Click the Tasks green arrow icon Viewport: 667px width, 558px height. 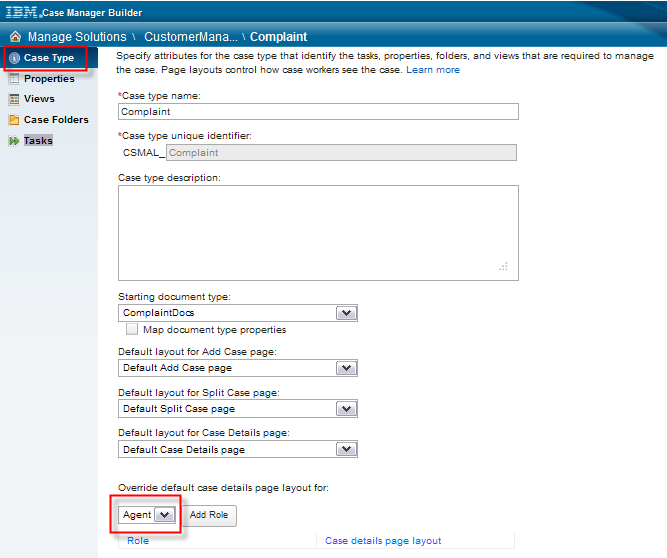tap(14, 141)
